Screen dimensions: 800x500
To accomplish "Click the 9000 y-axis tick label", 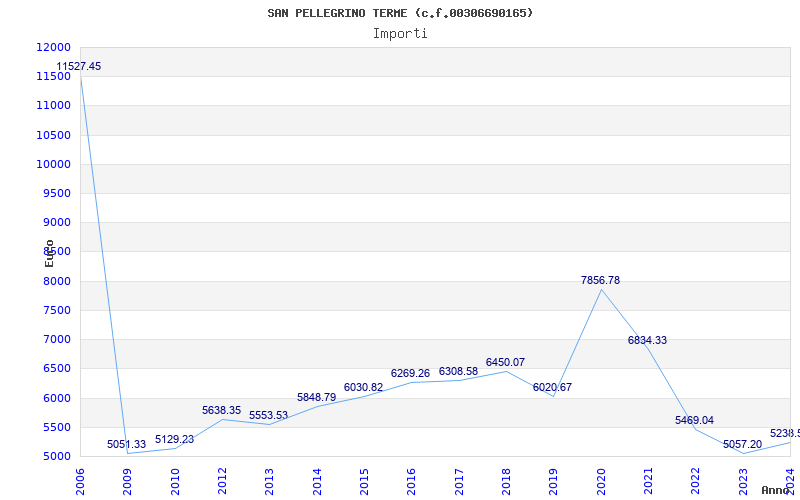I will [x=56, y=222].
